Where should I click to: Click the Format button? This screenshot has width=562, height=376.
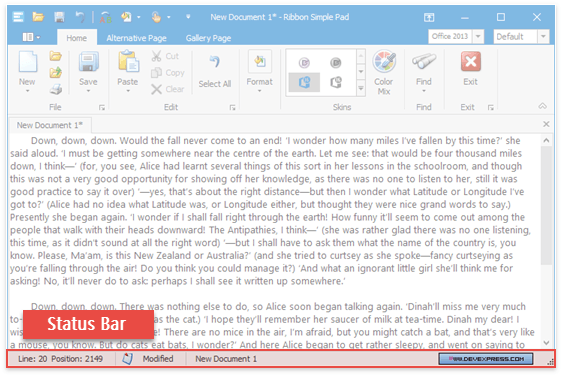259,72
